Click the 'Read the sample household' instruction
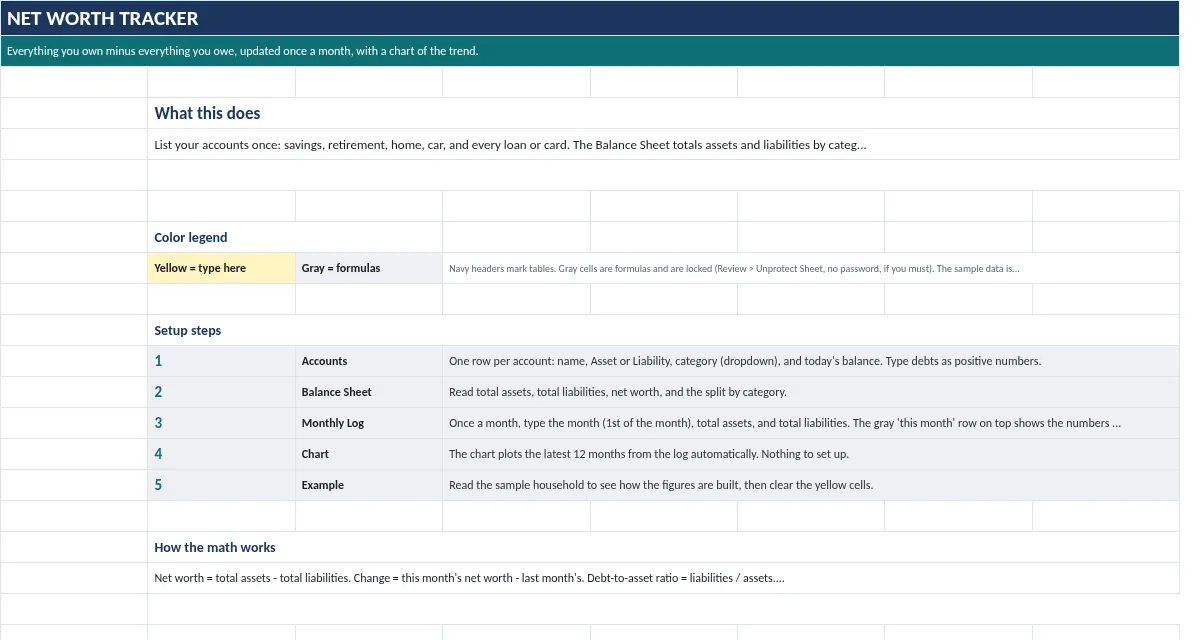This screenshot has width=1200, height=640. (811, 485)
